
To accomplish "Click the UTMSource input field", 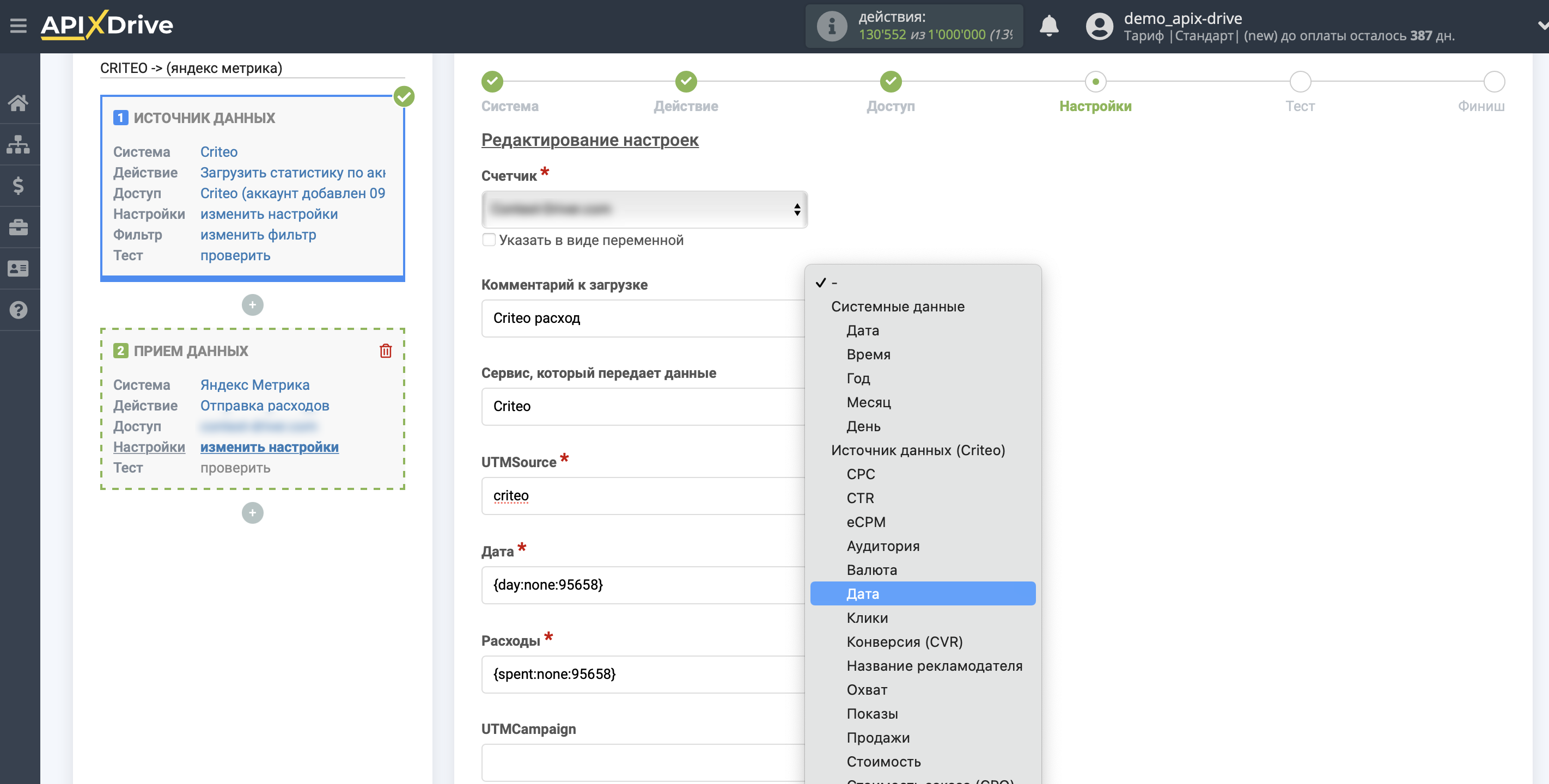I will click(643, 495).
